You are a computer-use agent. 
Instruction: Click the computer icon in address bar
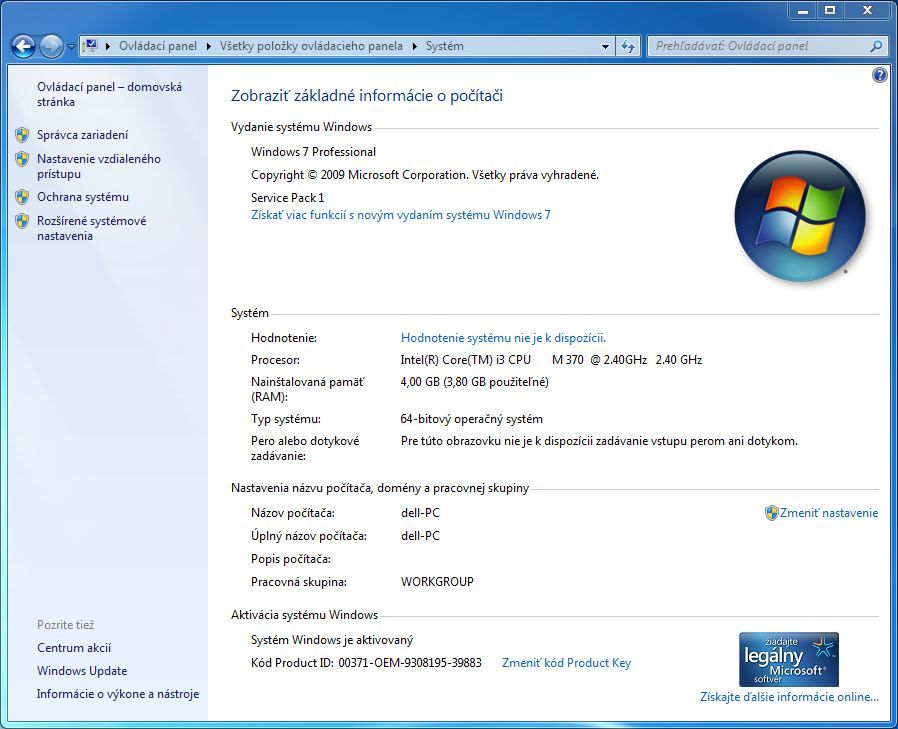point(91,46)
